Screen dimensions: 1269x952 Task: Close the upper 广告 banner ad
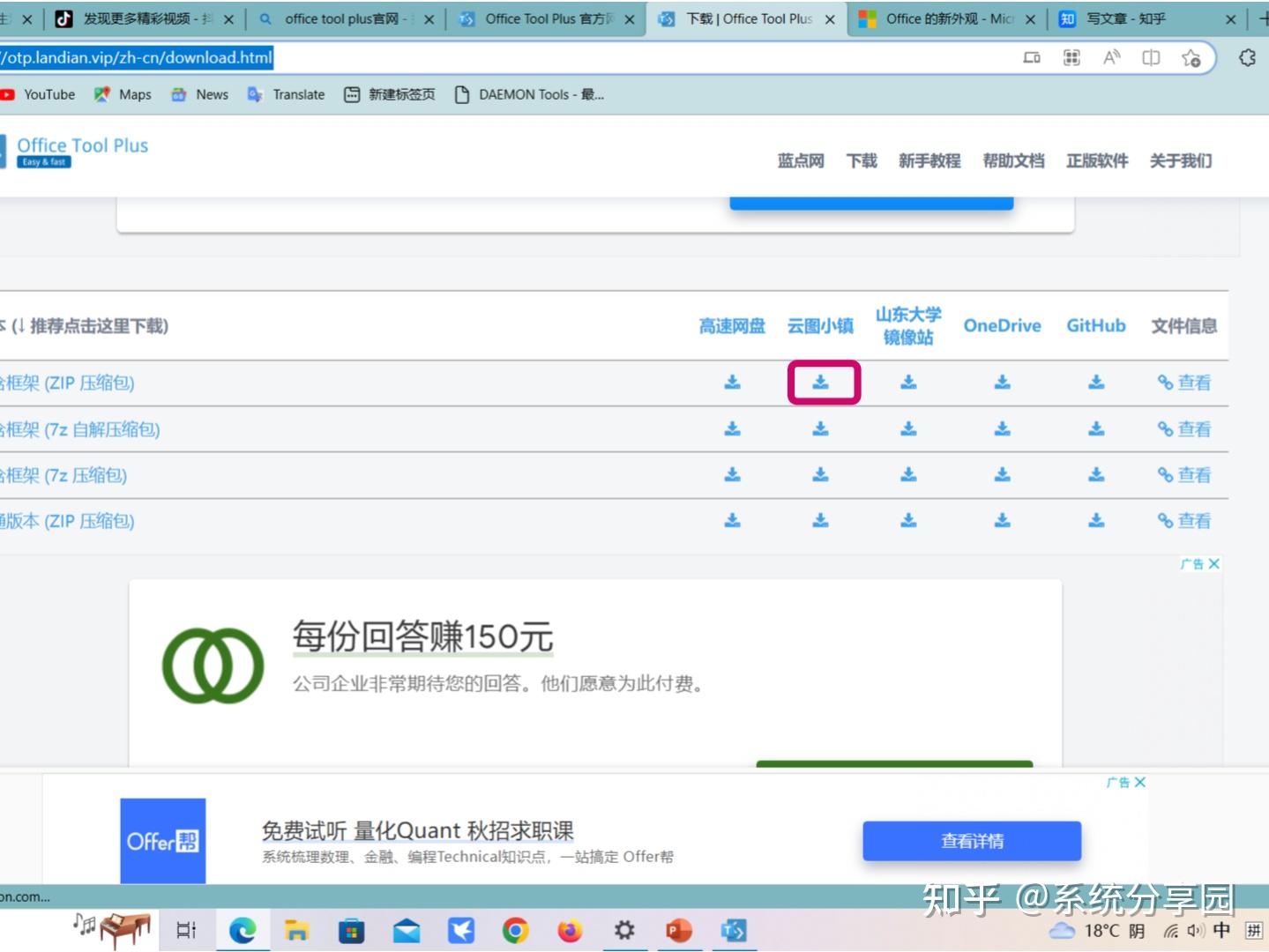point(1214,563)
